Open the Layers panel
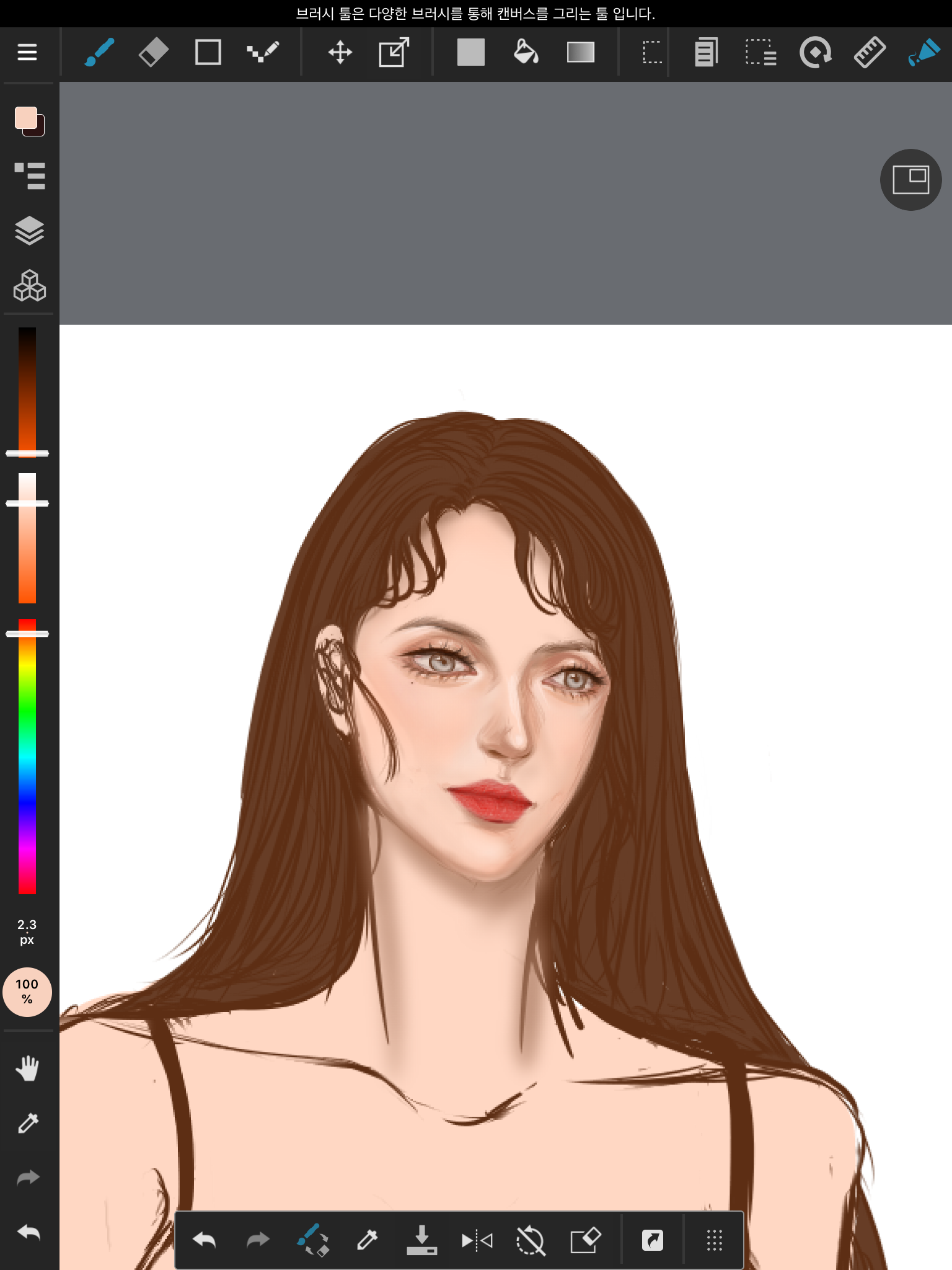952x1270 pixels. click(29, 231)
